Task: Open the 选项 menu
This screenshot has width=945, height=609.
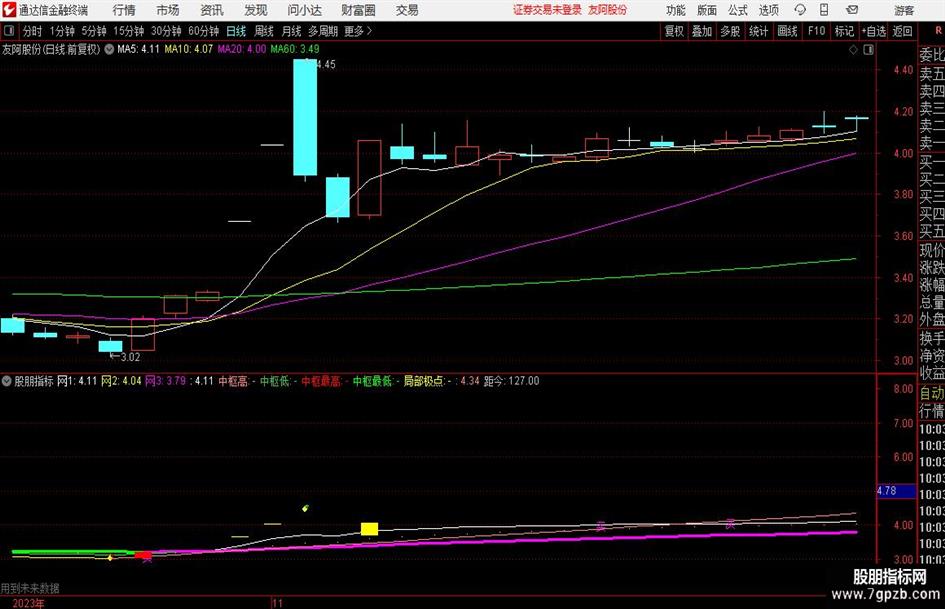Action: click(768, 10)
